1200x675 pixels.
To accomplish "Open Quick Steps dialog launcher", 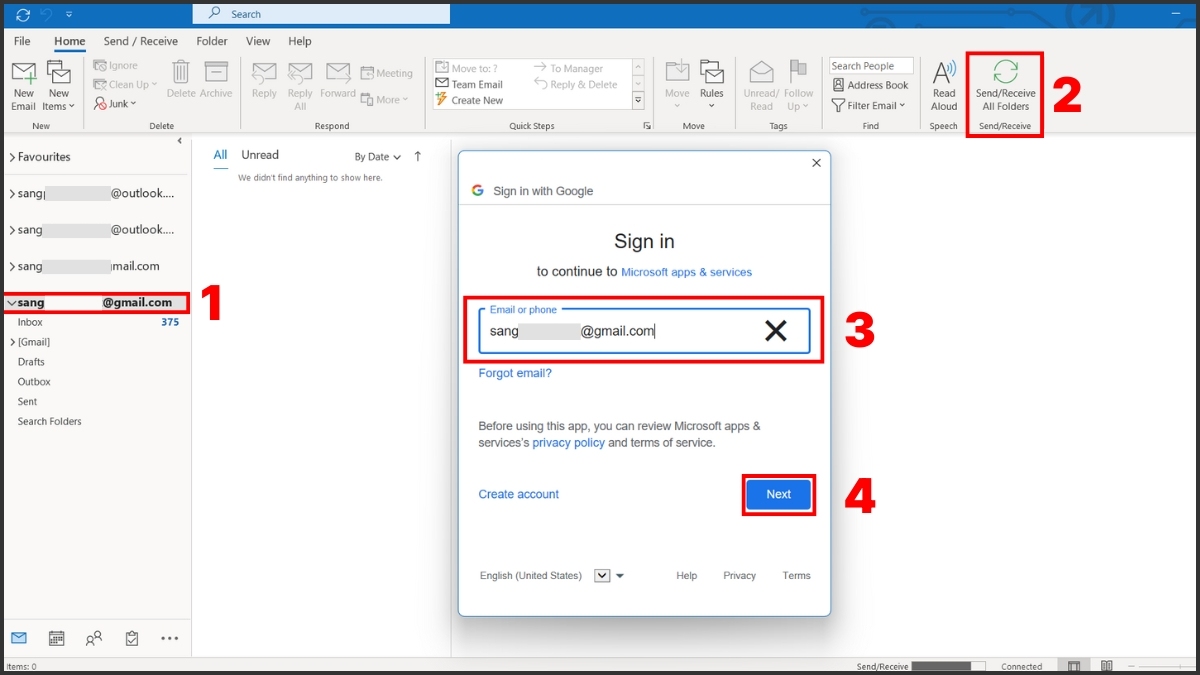I will pyautogui.click(x=647, y=126).
